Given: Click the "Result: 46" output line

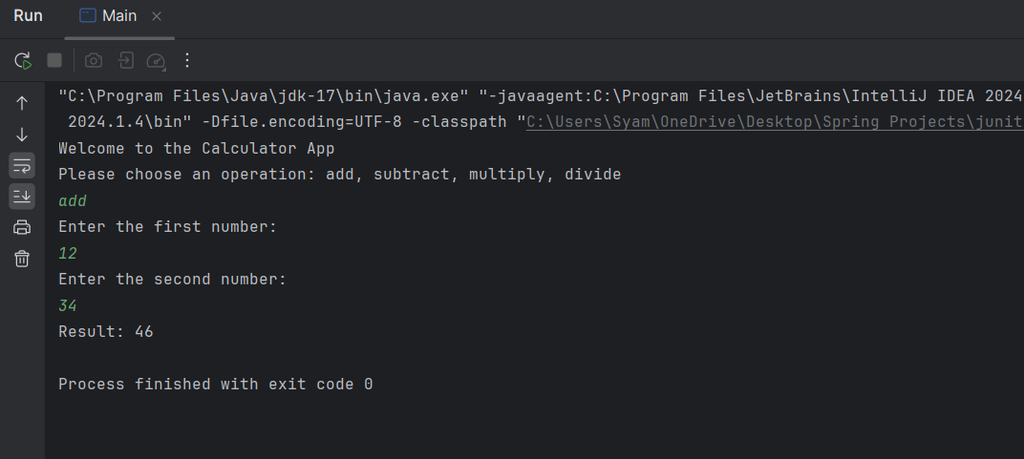Looking at the screenshot, I should point(106,332).
